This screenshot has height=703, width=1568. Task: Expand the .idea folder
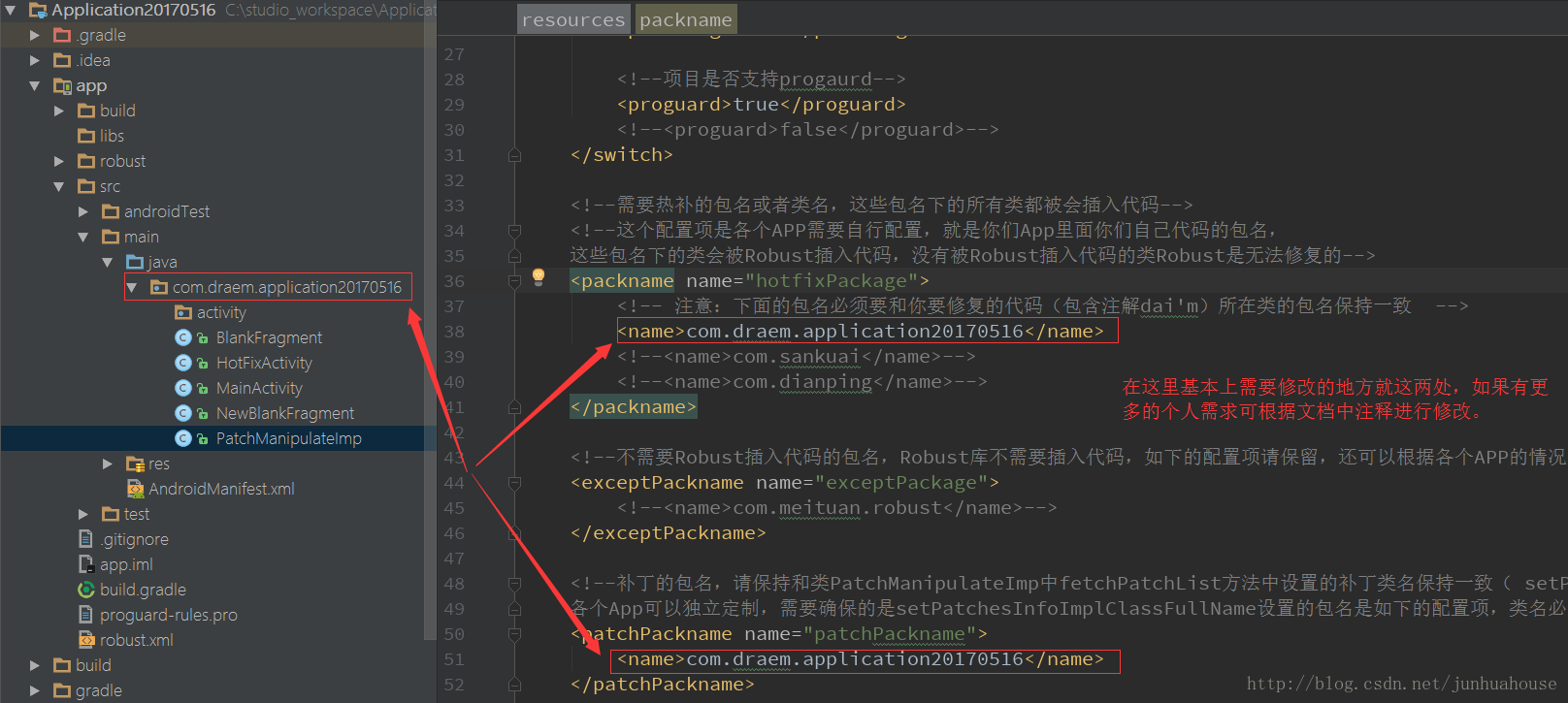coord(35,60)
